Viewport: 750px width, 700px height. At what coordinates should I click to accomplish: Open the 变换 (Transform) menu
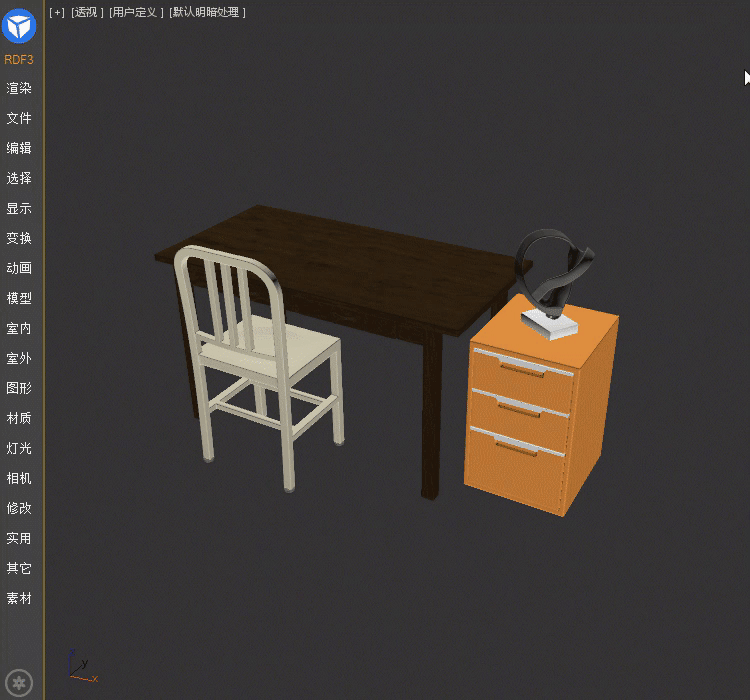click(x=19, y=238)
